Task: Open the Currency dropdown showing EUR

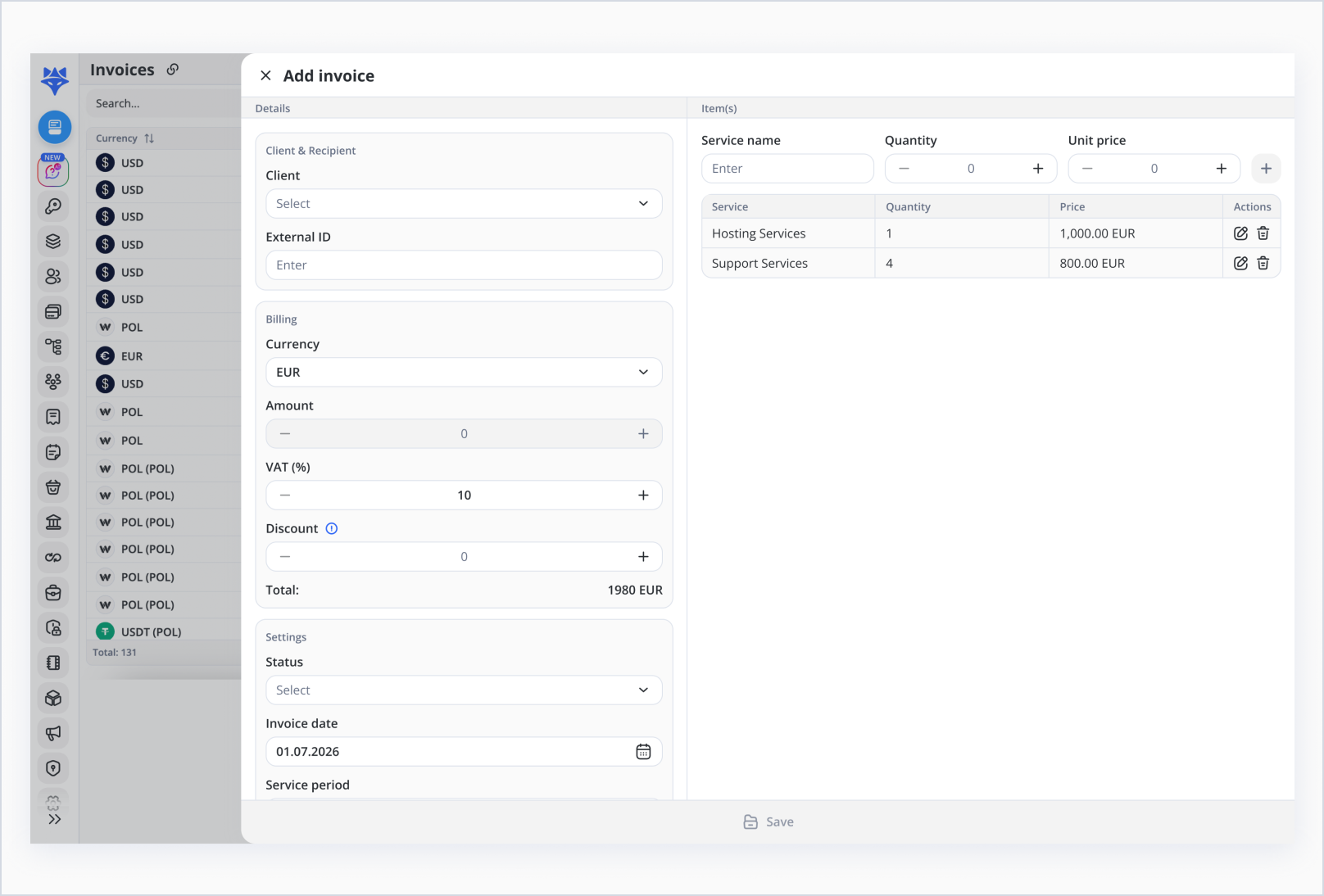Action: click(464, 372)
